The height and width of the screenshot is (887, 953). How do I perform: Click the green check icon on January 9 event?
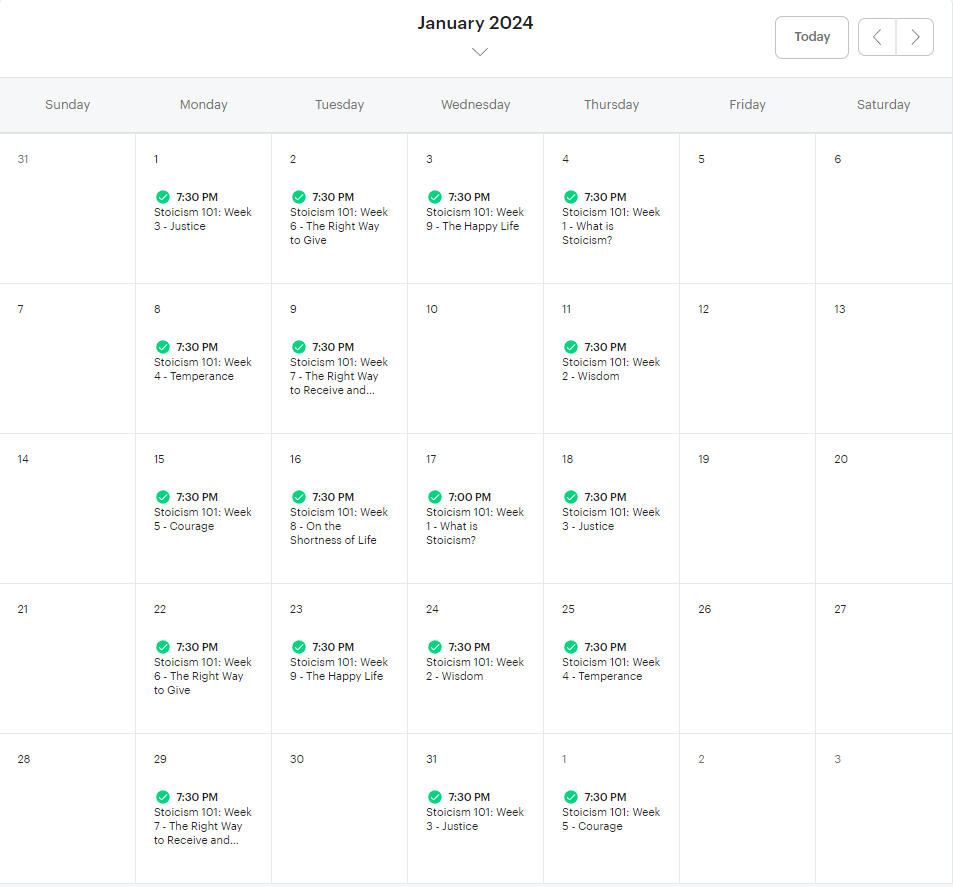click(x=299, y=347)
